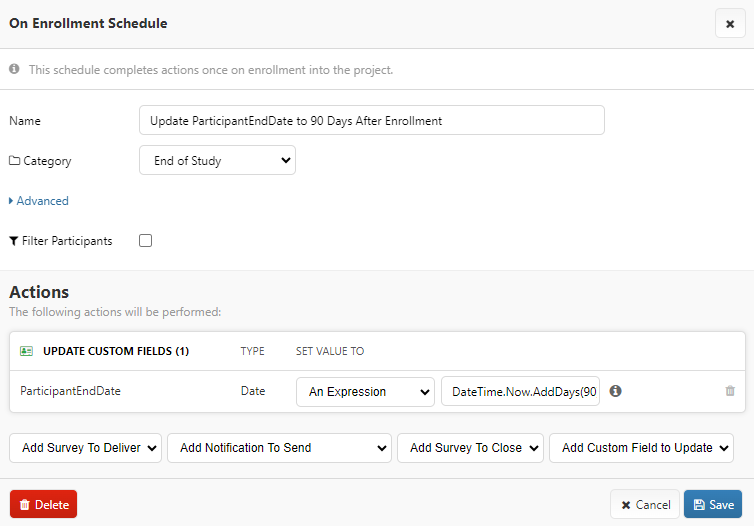
Task: Click the DateTime.Now.AddDays expression input
Action: (520, 392)
